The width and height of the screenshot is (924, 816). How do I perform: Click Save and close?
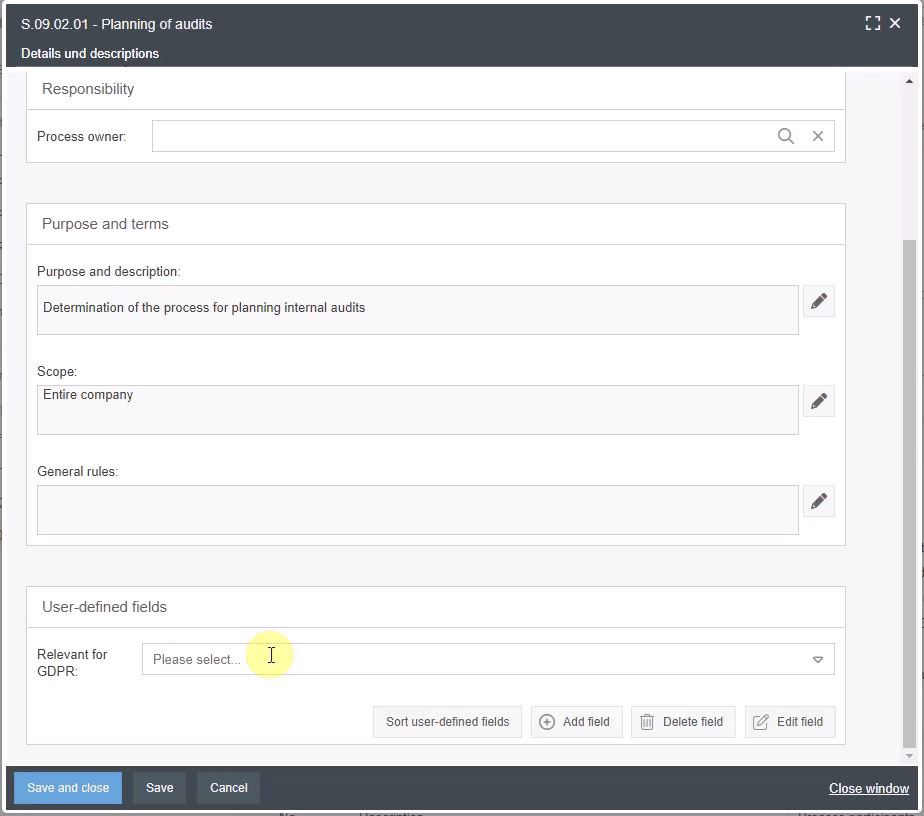(68, 788)
